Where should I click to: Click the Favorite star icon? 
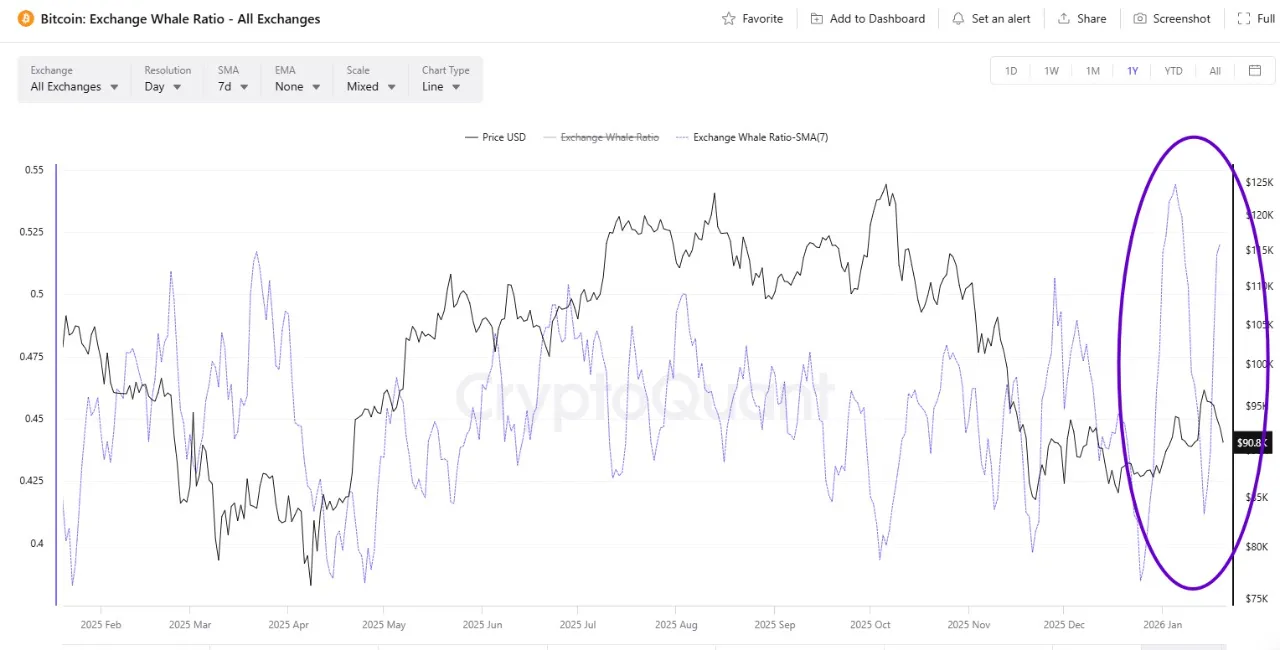[731, 18]
